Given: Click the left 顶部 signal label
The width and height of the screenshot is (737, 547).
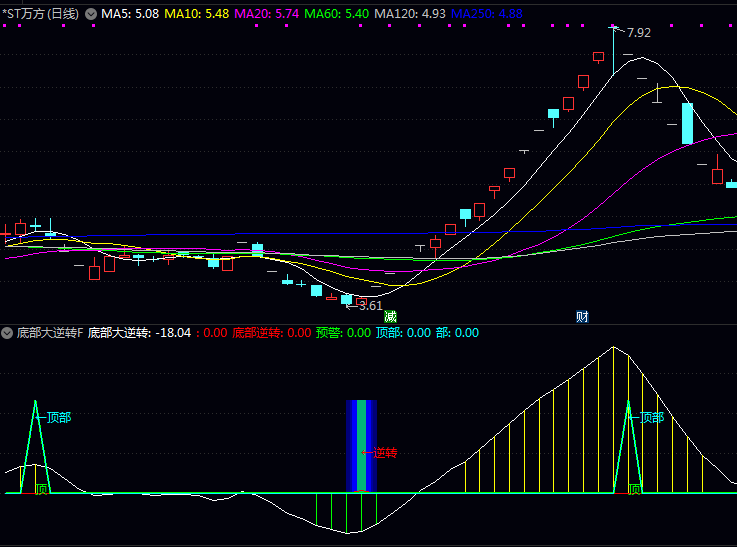Looking at the screenshot, I should 58,417.
